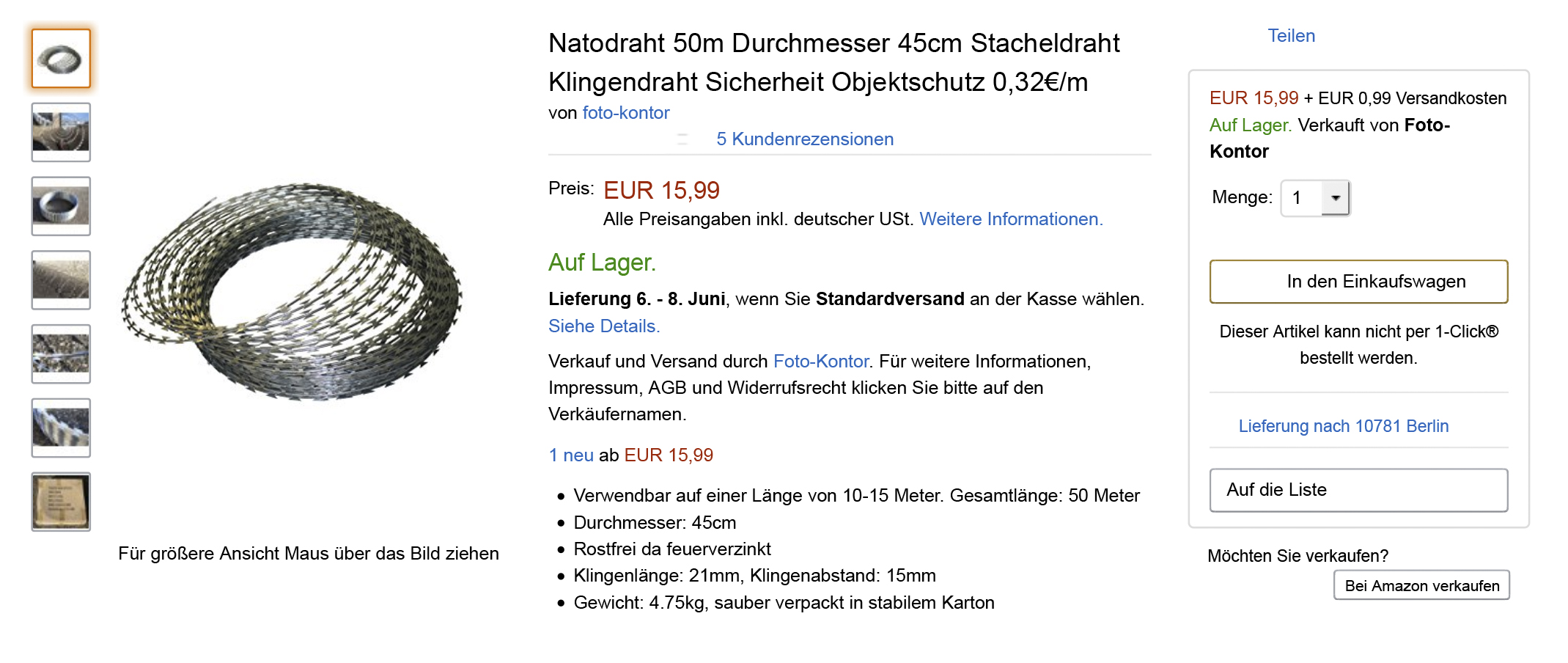Select the first product thumbnail

pyautogui.click(x=61, y=59)
